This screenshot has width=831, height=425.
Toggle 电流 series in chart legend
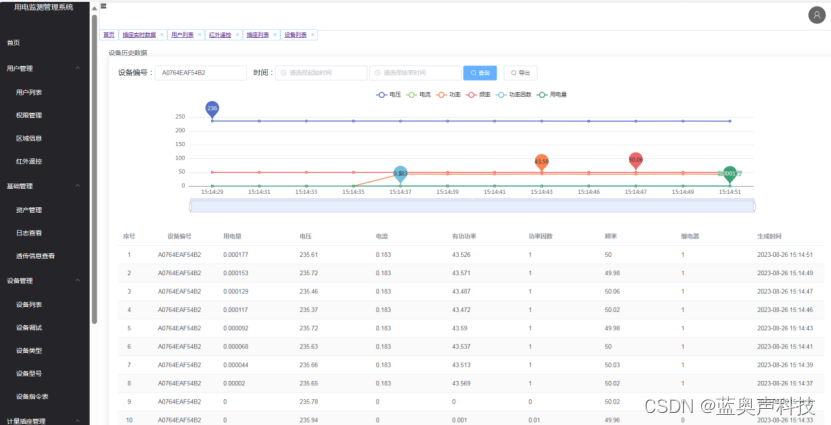[418, 94]
